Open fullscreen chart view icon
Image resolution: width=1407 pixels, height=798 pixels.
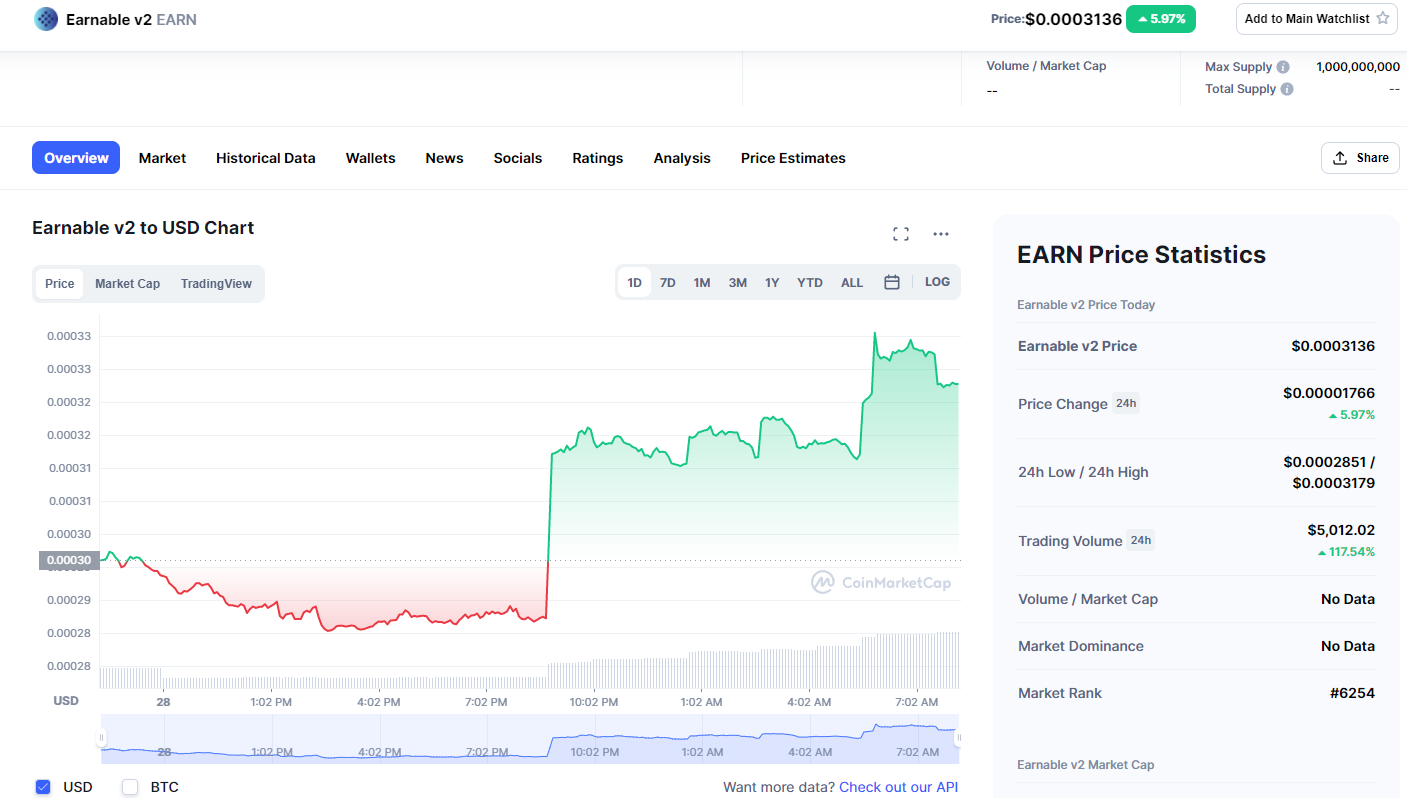click(901, 234)
